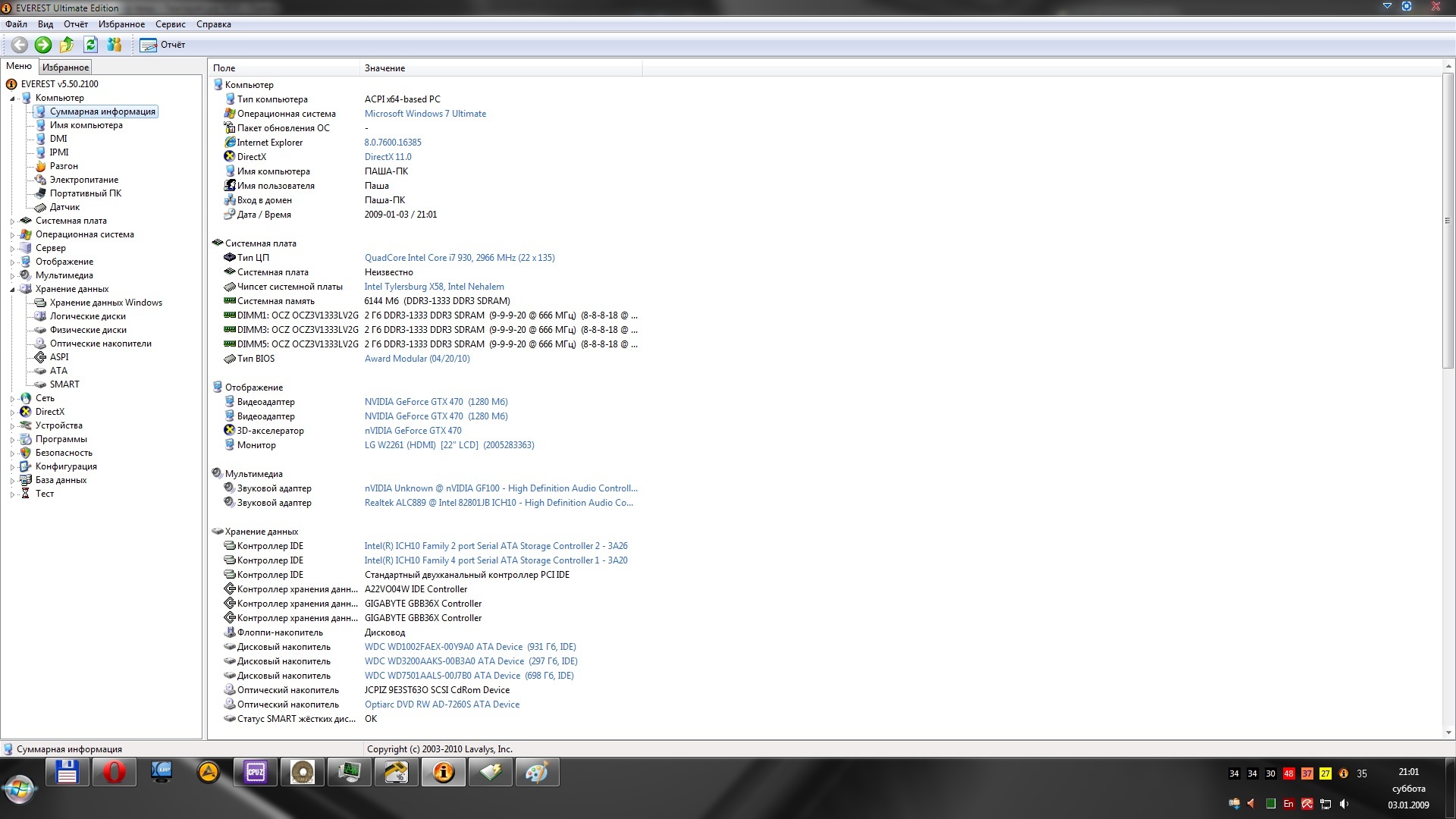Screen dimensions: 1456x819
Task: Expand the Безопасность tree node
Action: pyautogui.click(x=12, y=453)
